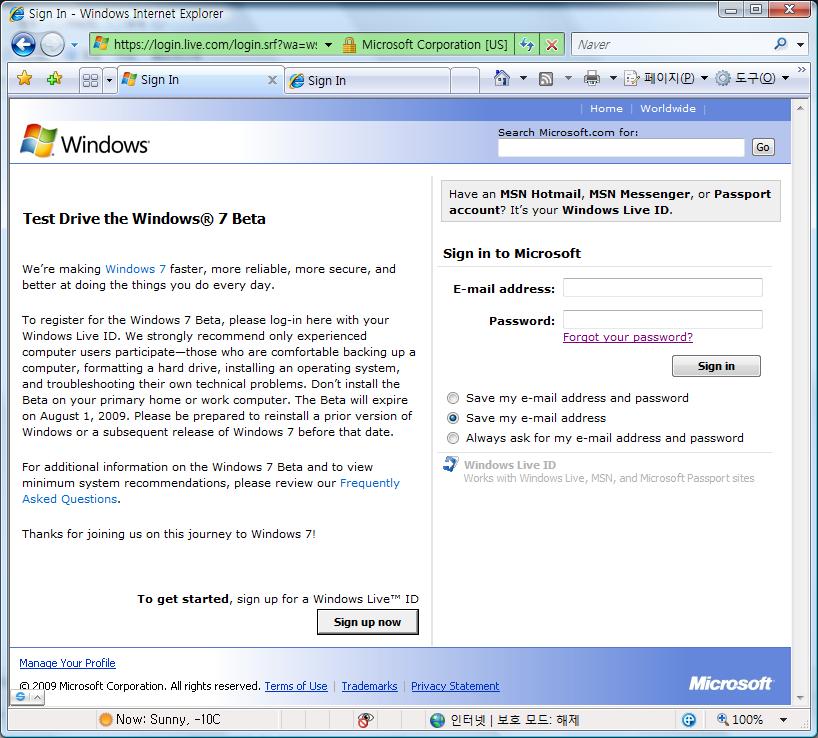
Task: Open Quick Tabs thumbnail view icon
Action: click(91, 80)
